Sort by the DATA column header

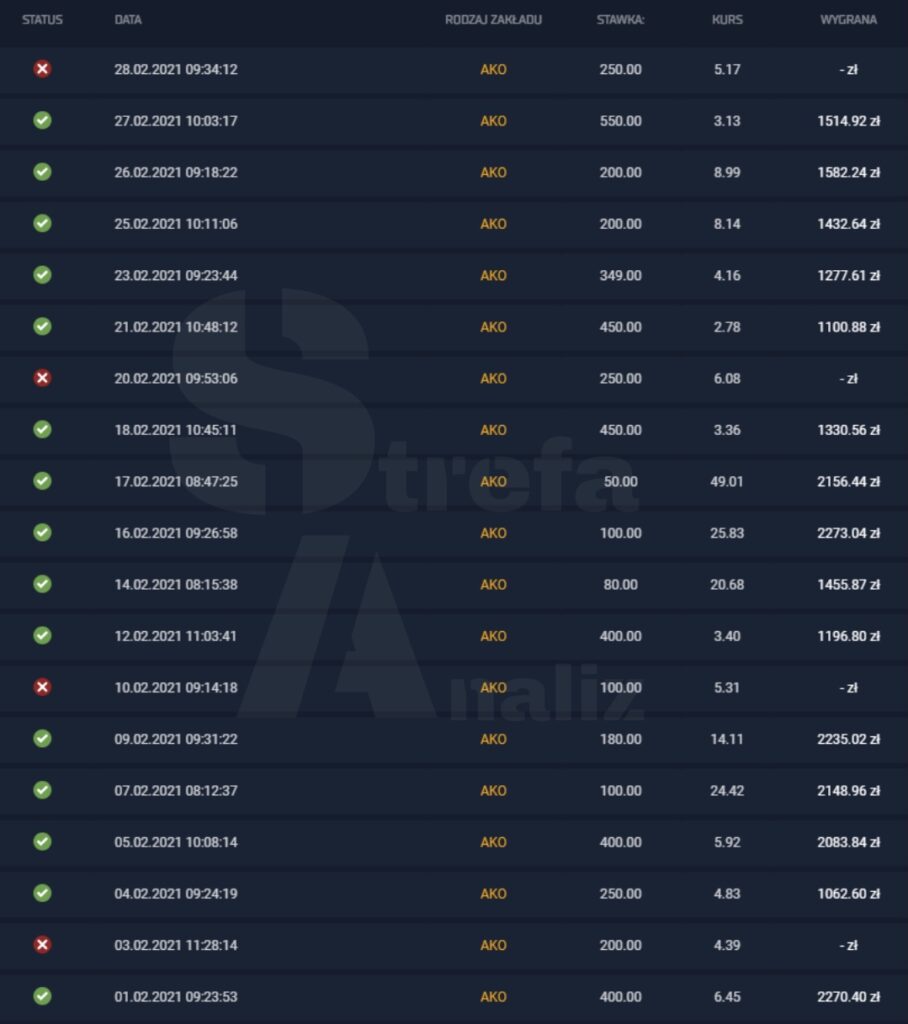point(128,20)
